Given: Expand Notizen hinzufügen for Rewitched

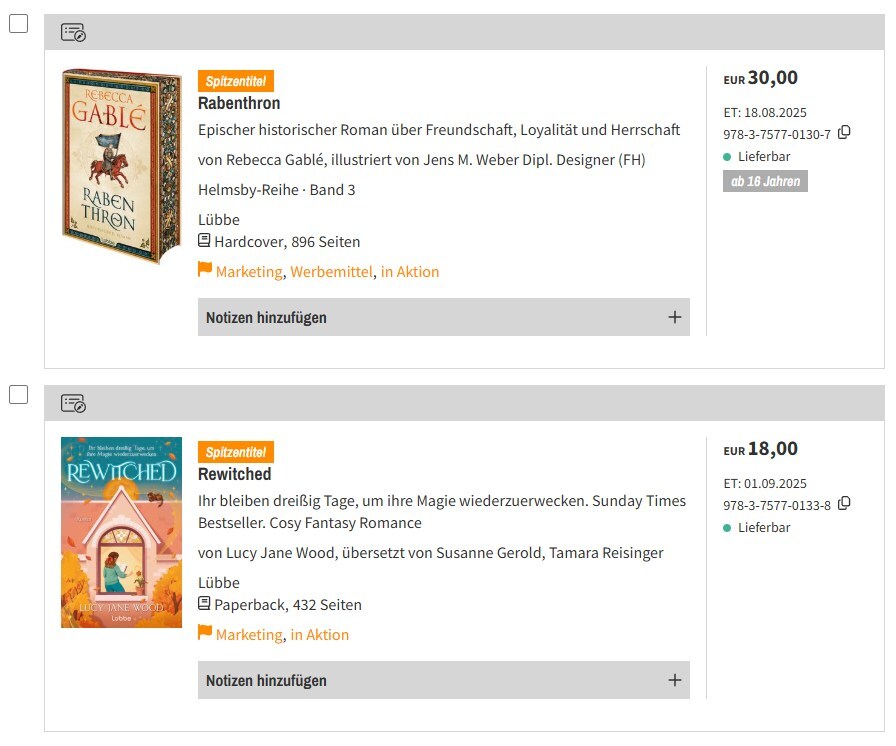Looking at the screenshot, I should tap(266, 680).
